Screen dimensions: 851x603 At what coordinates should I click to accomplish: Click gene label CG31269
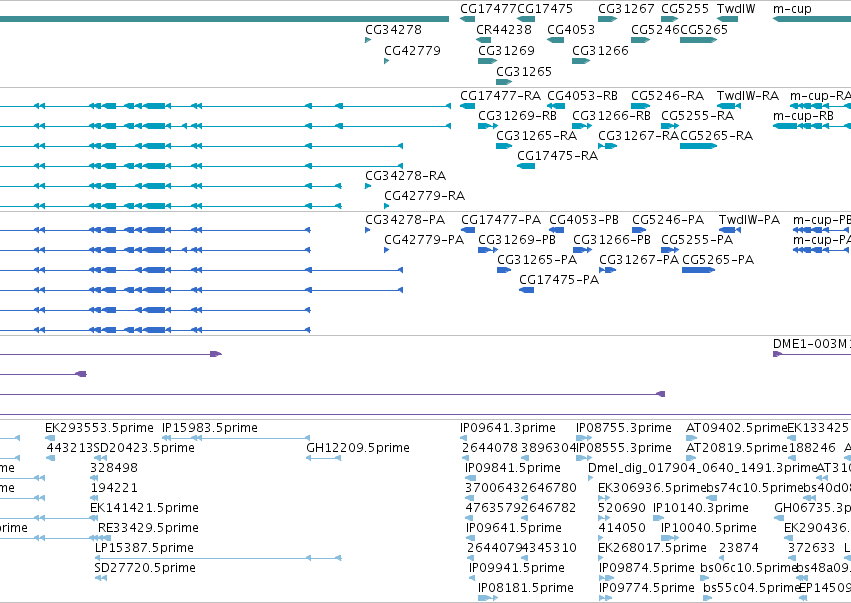point(506,51)
